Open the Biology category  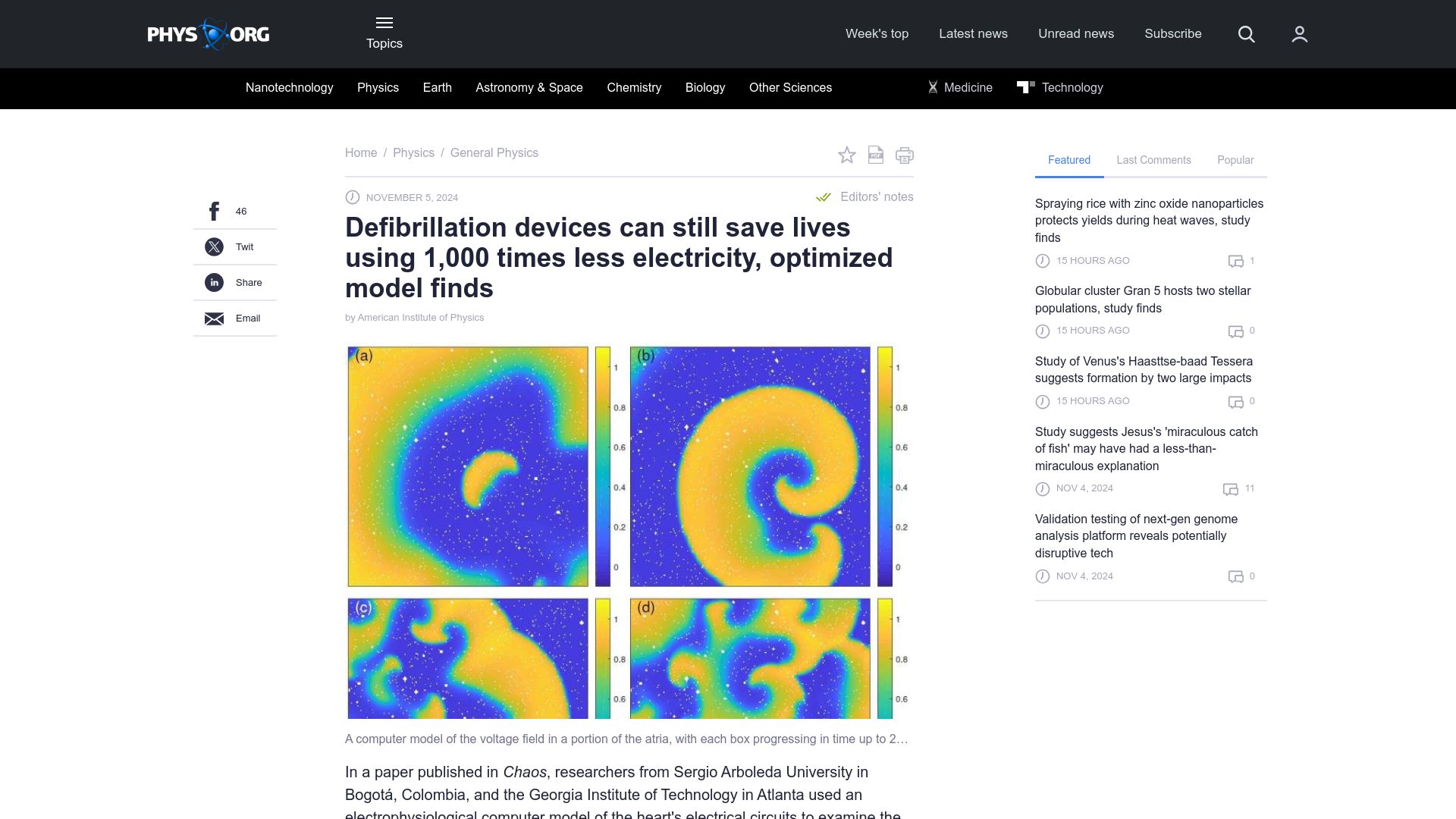(705, 88)
